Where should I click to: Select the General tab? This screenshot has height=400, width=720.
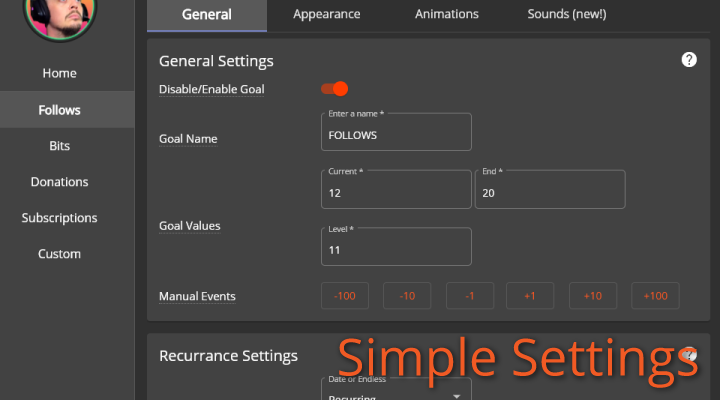click(x=207, y=15)
